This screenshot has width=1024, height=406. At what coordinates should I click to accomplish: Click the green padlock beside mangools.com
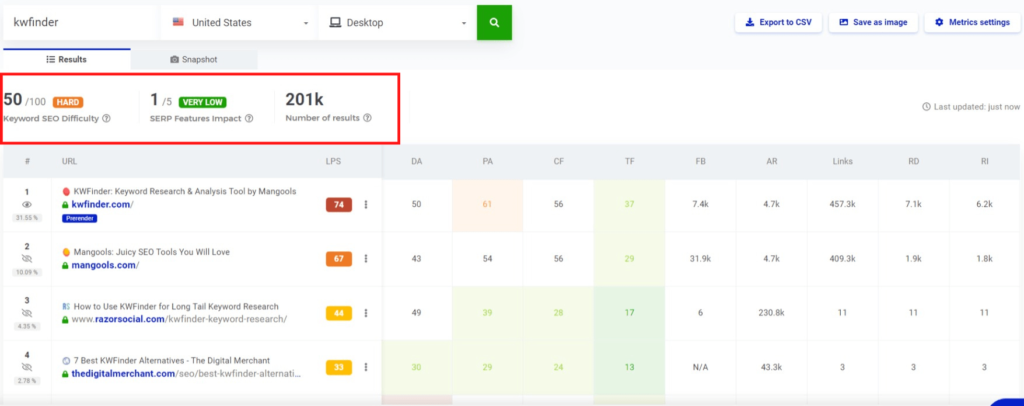pos(65,265)
